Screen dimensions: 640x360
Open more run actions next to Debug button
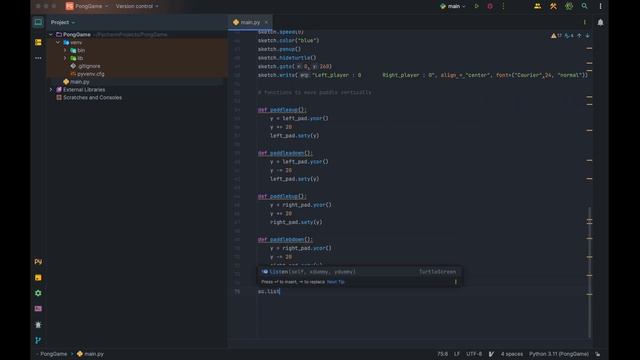[503, 6]
